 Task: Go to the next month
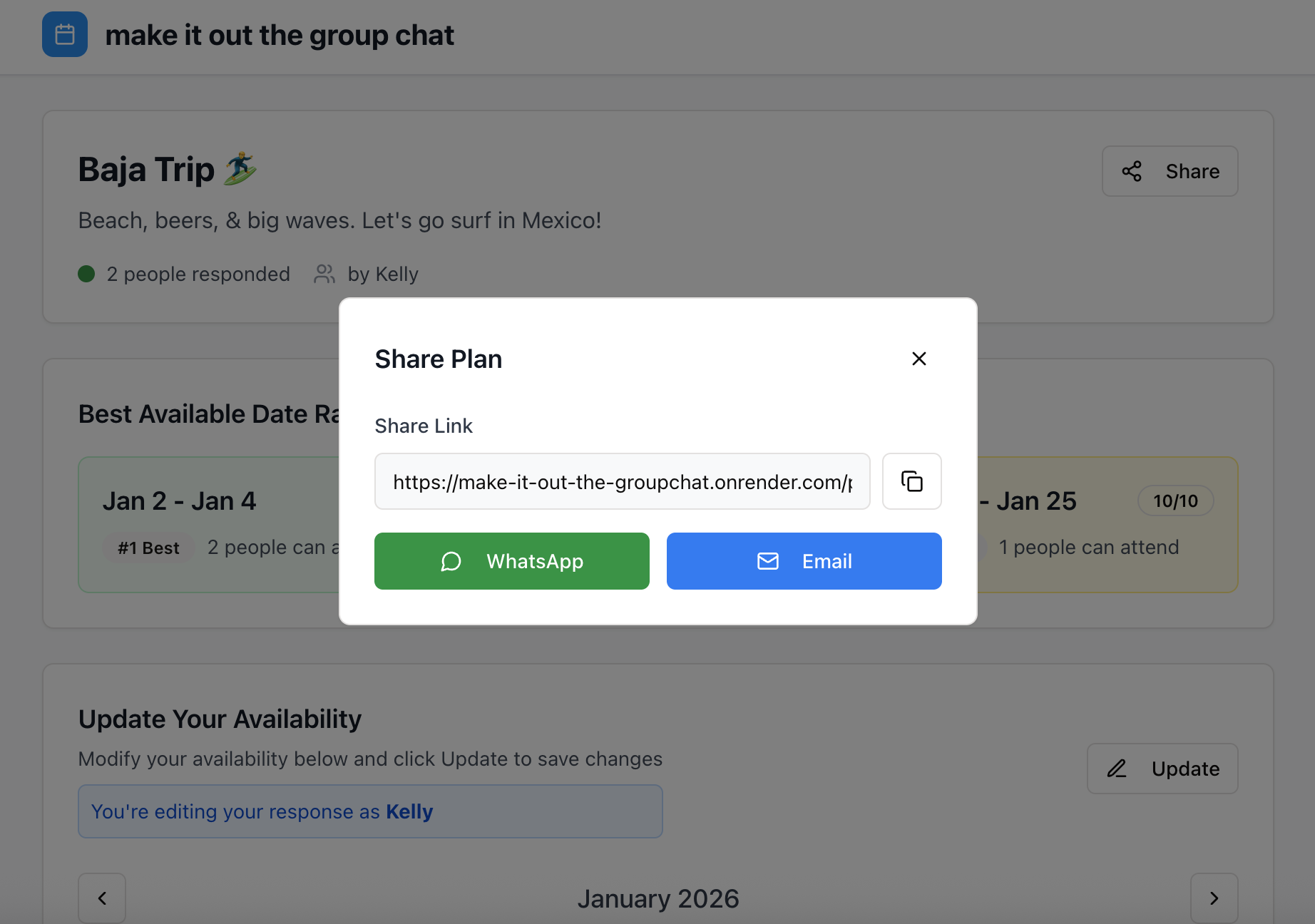pos(1214,898)
